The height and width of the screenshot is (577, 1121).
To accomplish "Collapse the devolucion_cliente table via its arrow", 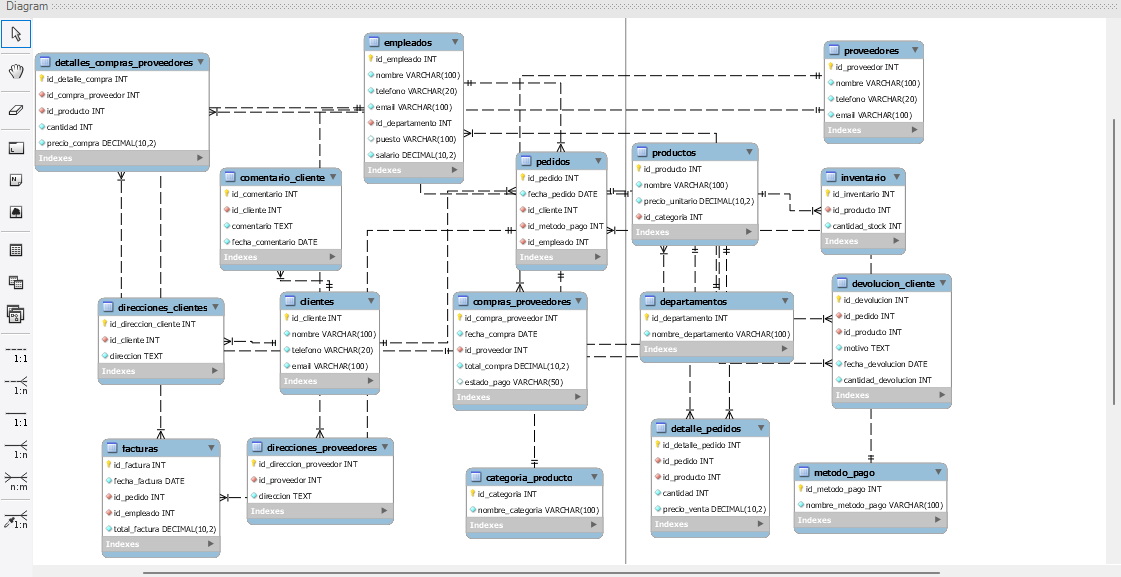I will click(943, 283).
